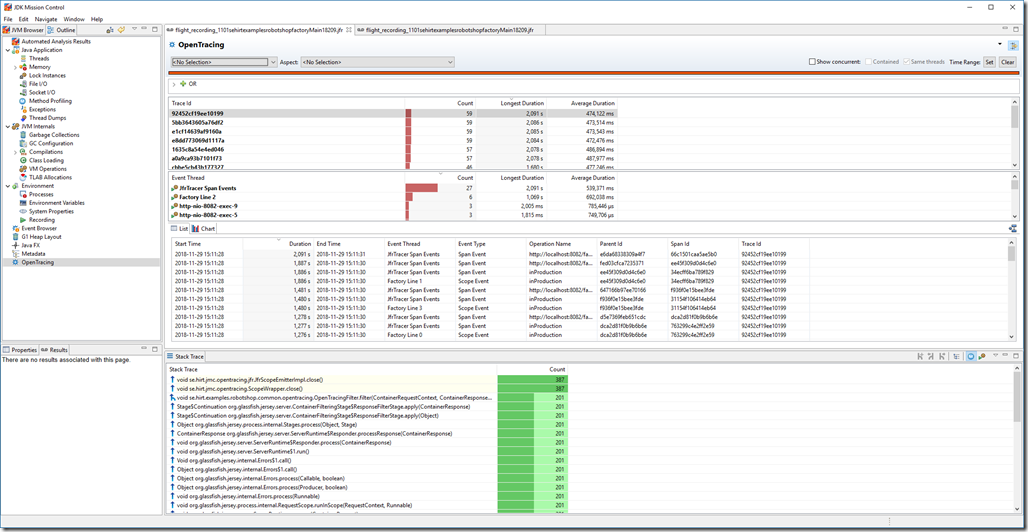Image resolution: width=1028 pixels, height=532 pixels.
Task: Open the Help menu
Action: [97, 20]
